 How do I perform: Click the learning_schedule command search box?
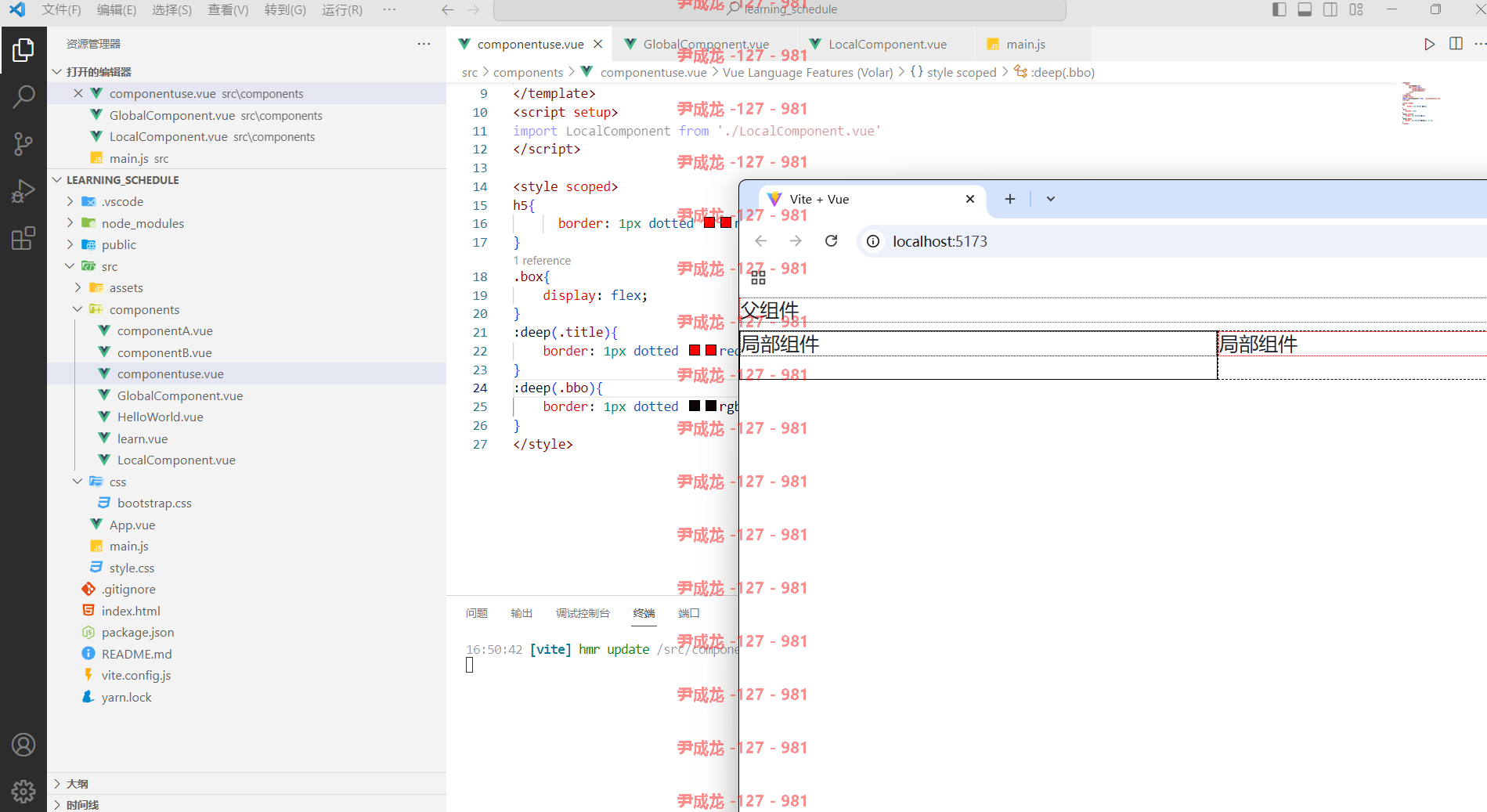tap(780, 9)
